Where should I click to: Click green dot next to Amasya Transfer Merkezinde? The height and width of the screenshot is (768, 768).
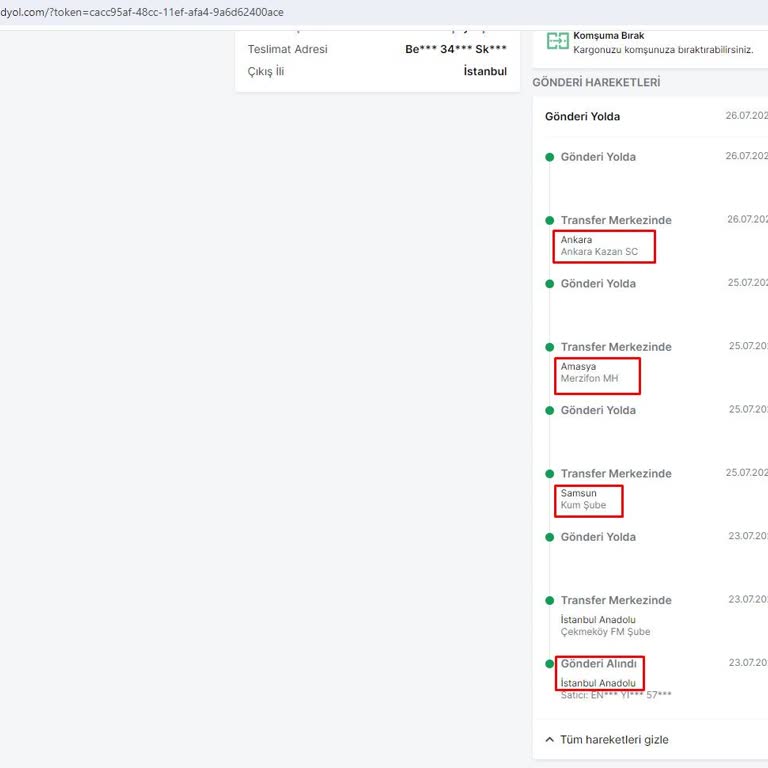[549, 347]
